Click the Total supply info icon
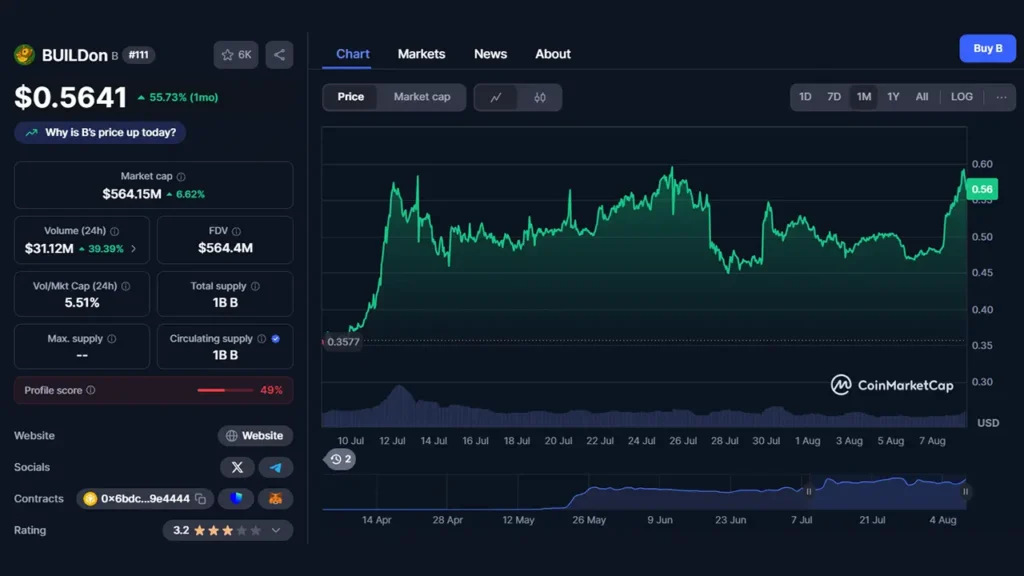 pos(255,286)
